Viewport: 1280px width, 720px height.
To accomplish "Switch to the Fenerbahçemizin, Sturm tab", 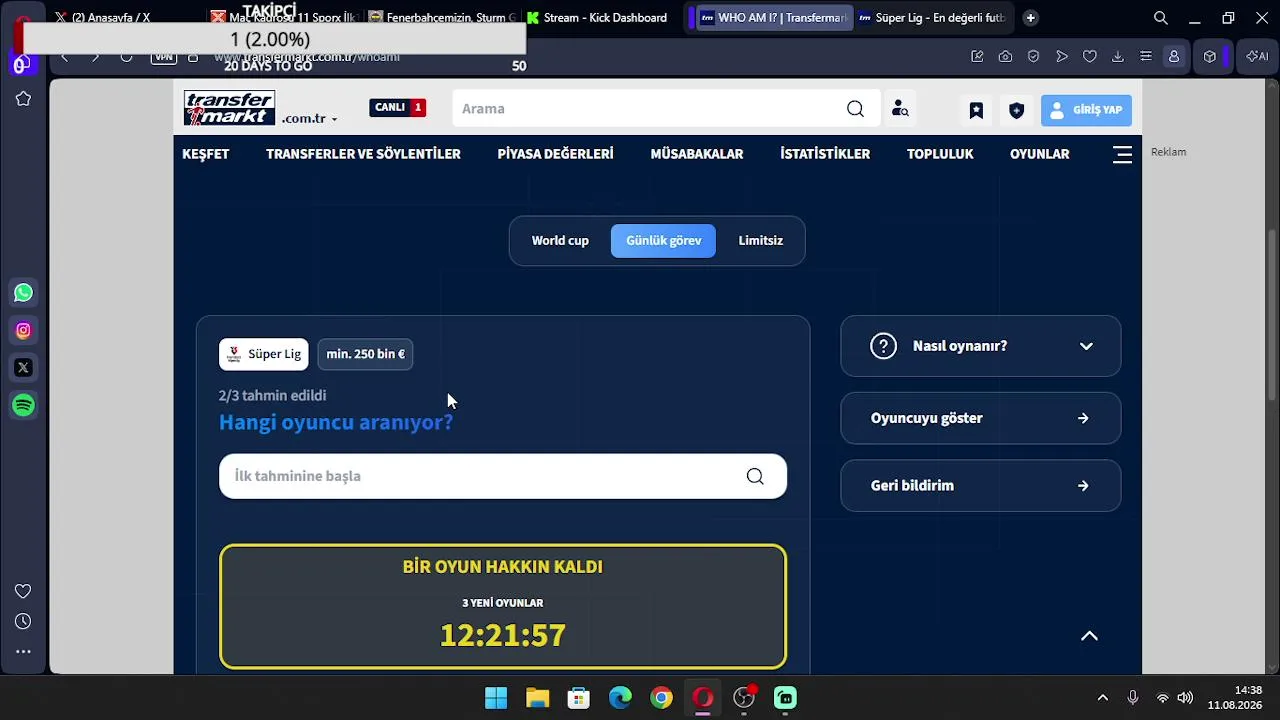I will (441, 18).
